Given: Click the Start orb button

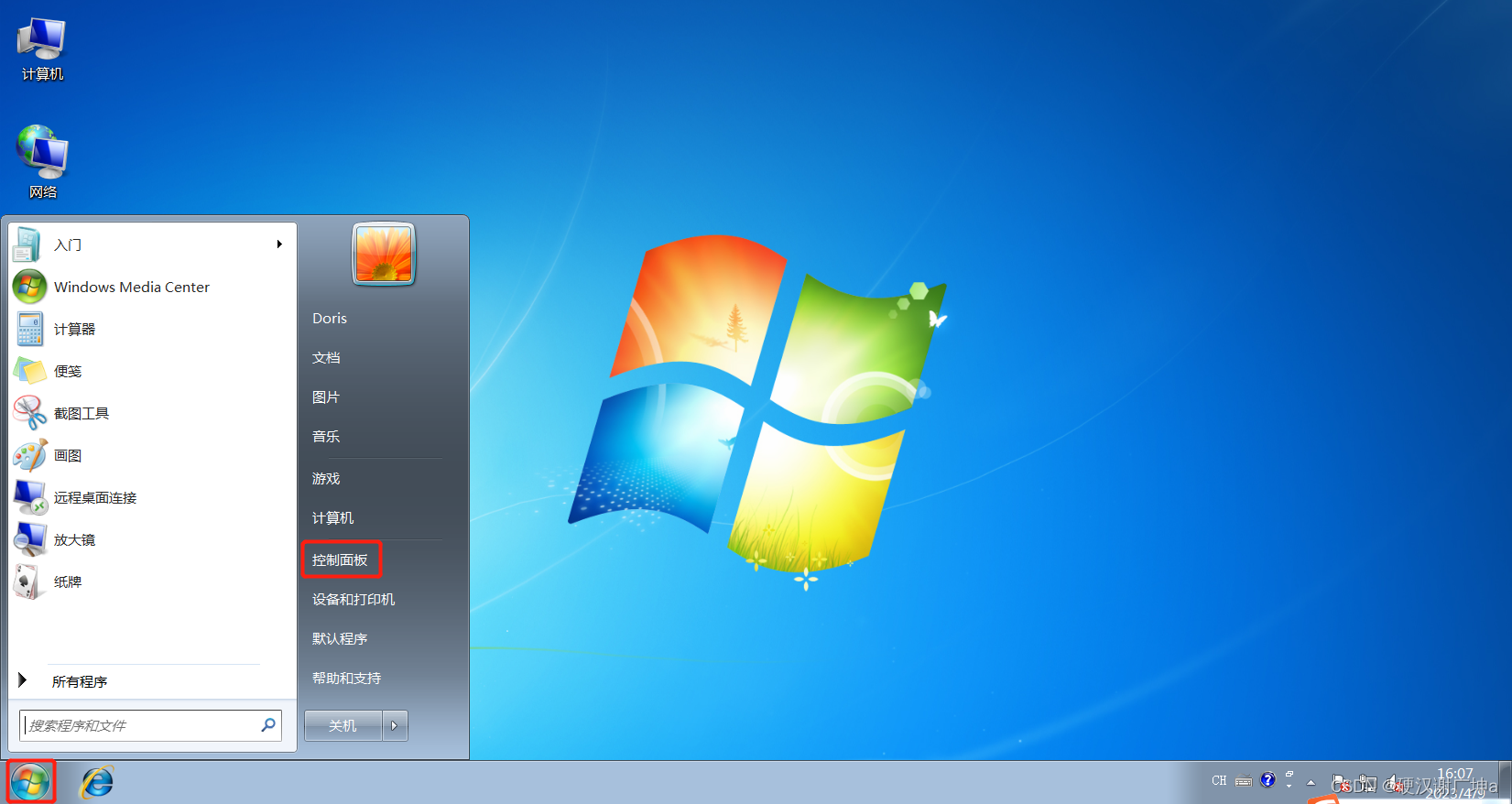Looking at the screenshot, I should tap(31, 782).
